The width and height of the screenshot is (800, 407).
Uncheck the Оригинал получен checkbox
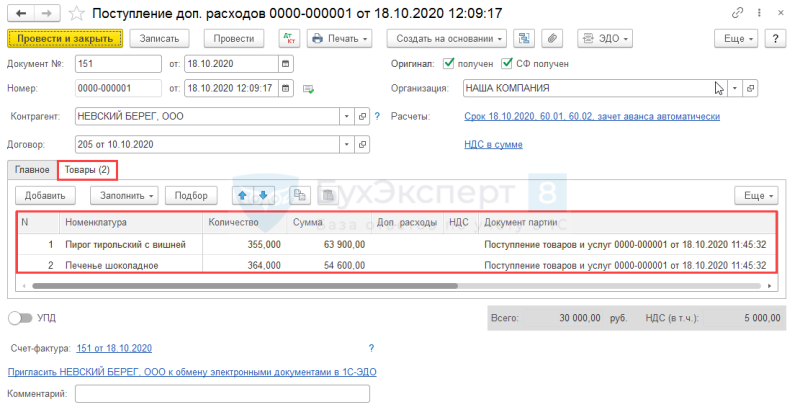click(x=449, y=63)
